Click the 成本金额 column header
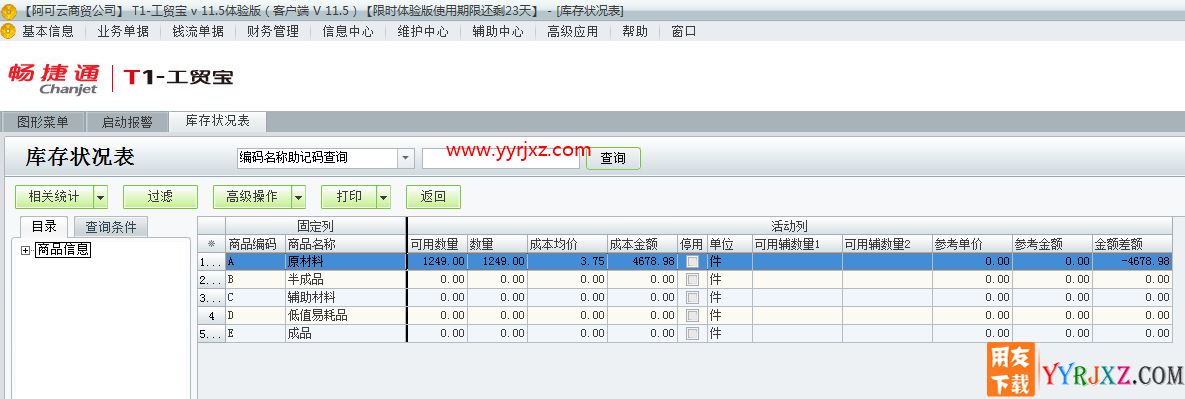 pyautogui.click(x=642, y=244)
